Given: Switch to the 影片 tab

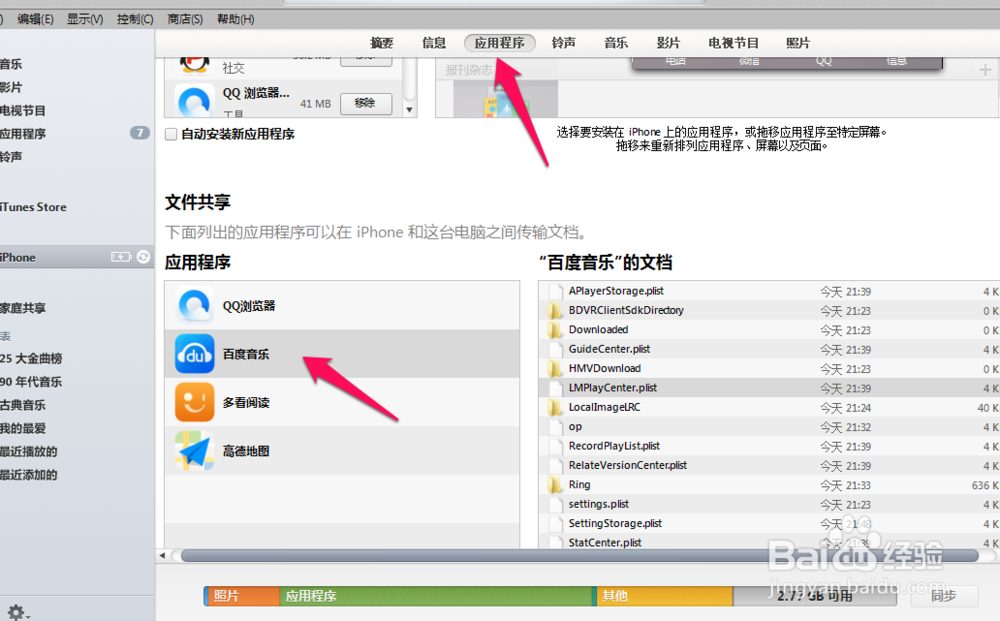Looking at the screenshot, I should (x=668, y=43).
